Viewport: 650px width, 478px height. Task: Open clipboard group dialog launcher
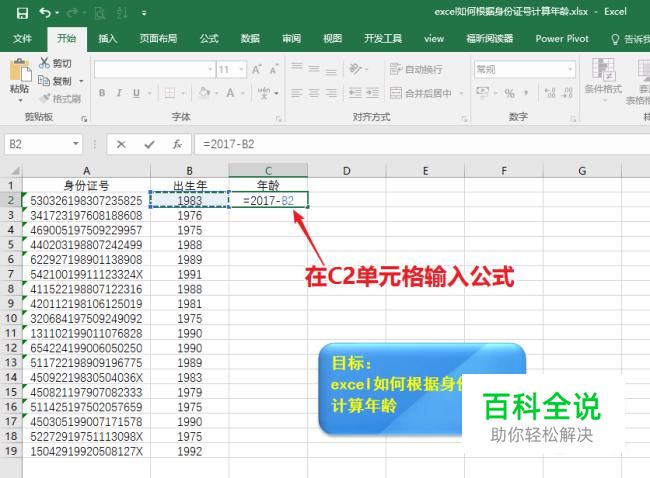pos(84,119)
